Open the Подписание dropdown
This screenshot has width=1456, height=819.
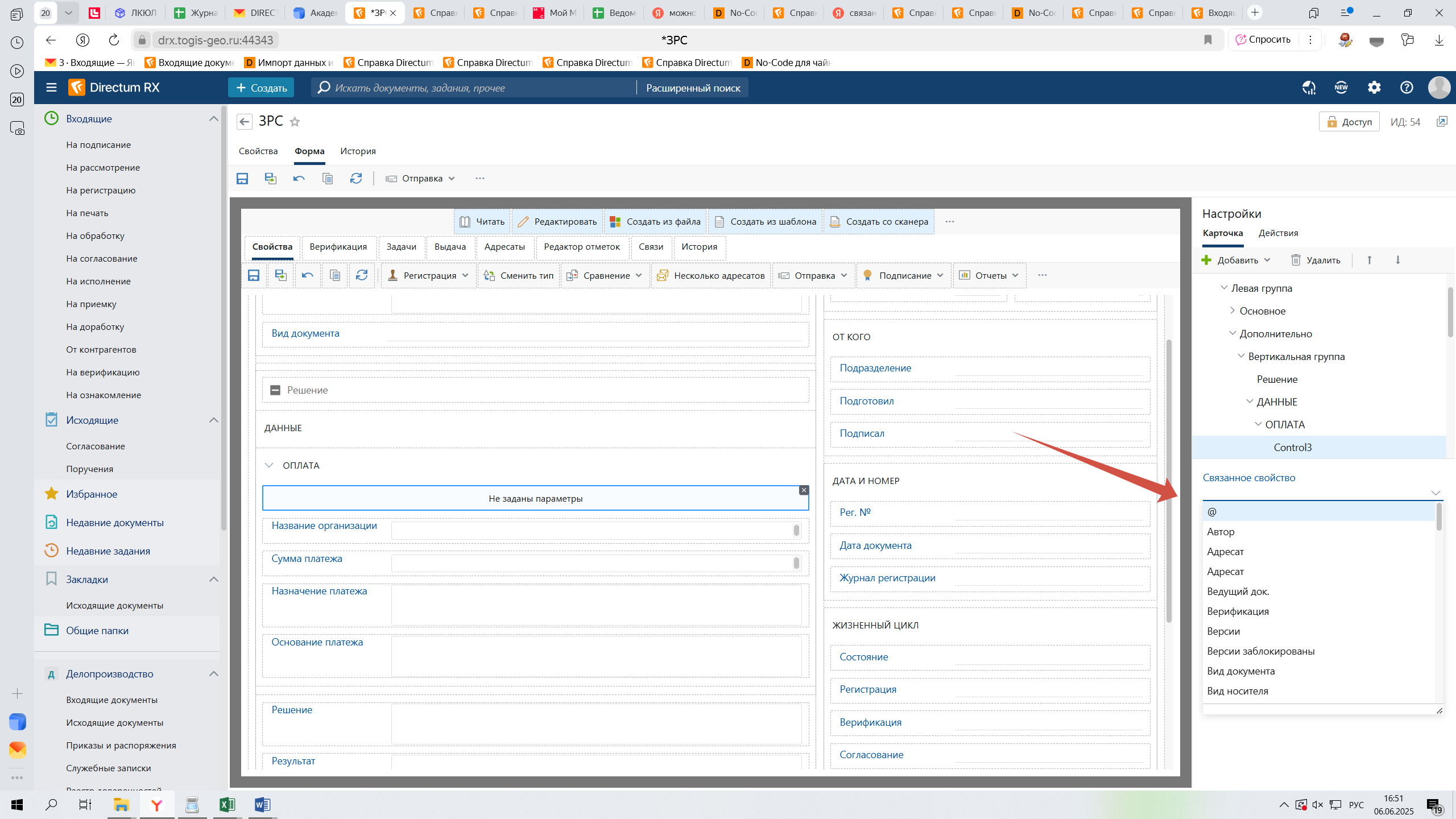pyautogui.click(x=904, y=275)
